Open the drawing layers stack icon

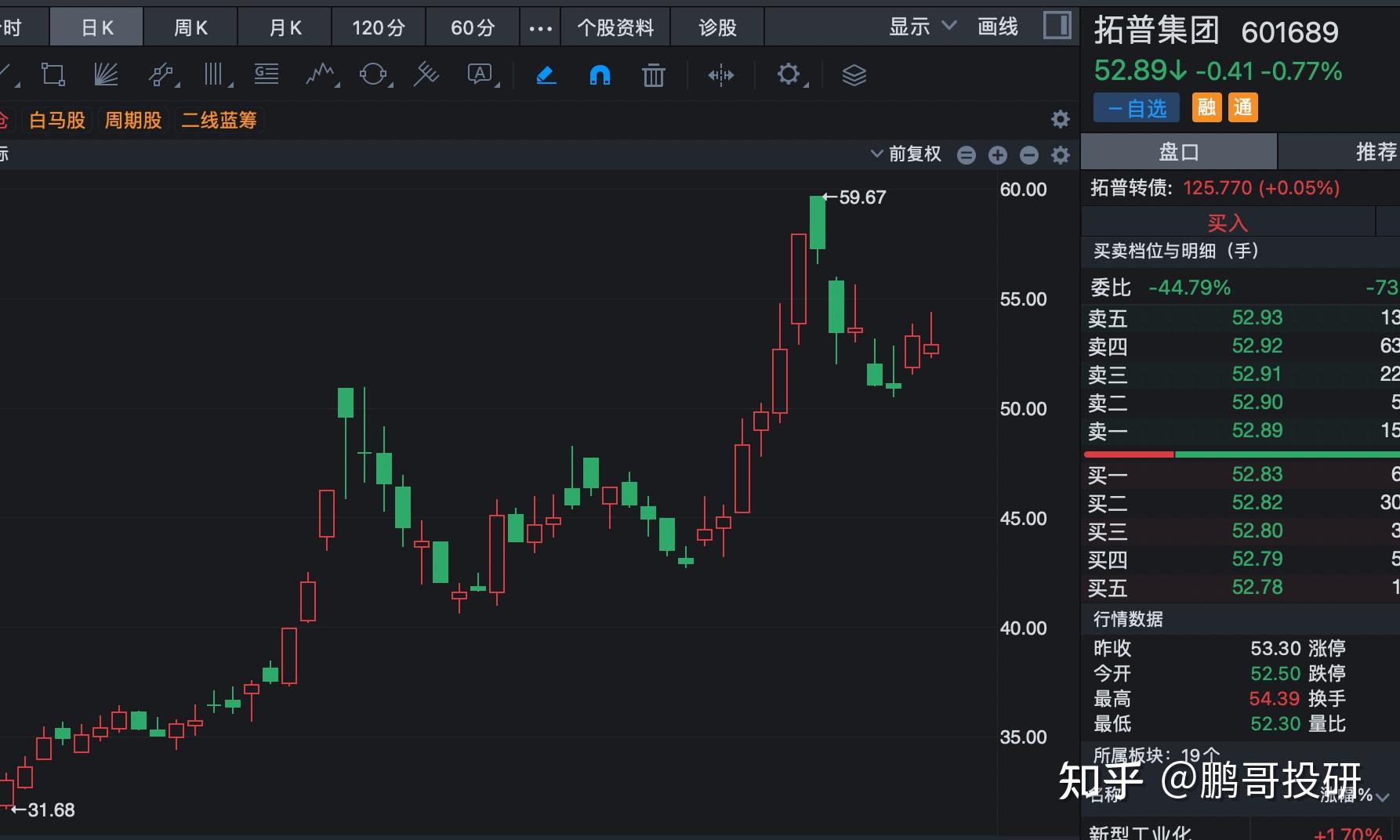pyautogui.click(x=854, y=74)
